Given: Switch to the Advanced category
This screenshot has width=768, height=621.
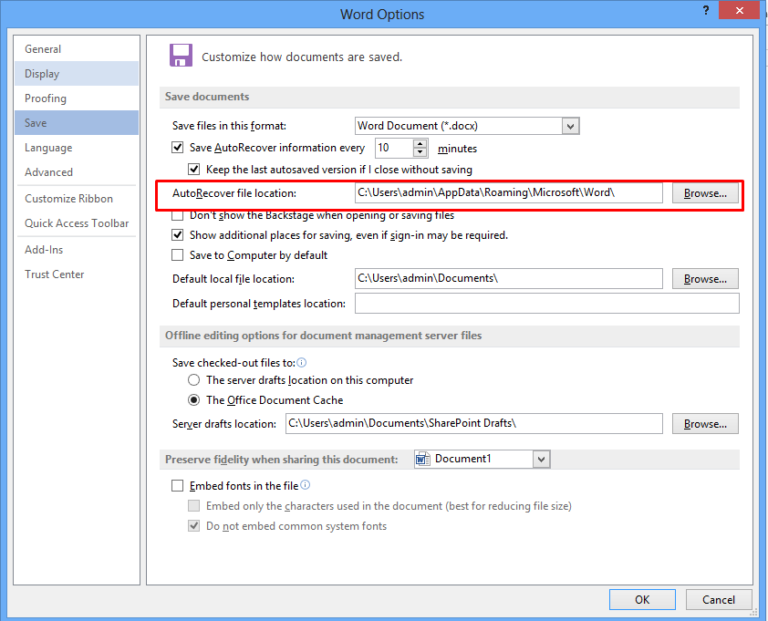Looking at the screenshot, I should [x=49, y=172].
